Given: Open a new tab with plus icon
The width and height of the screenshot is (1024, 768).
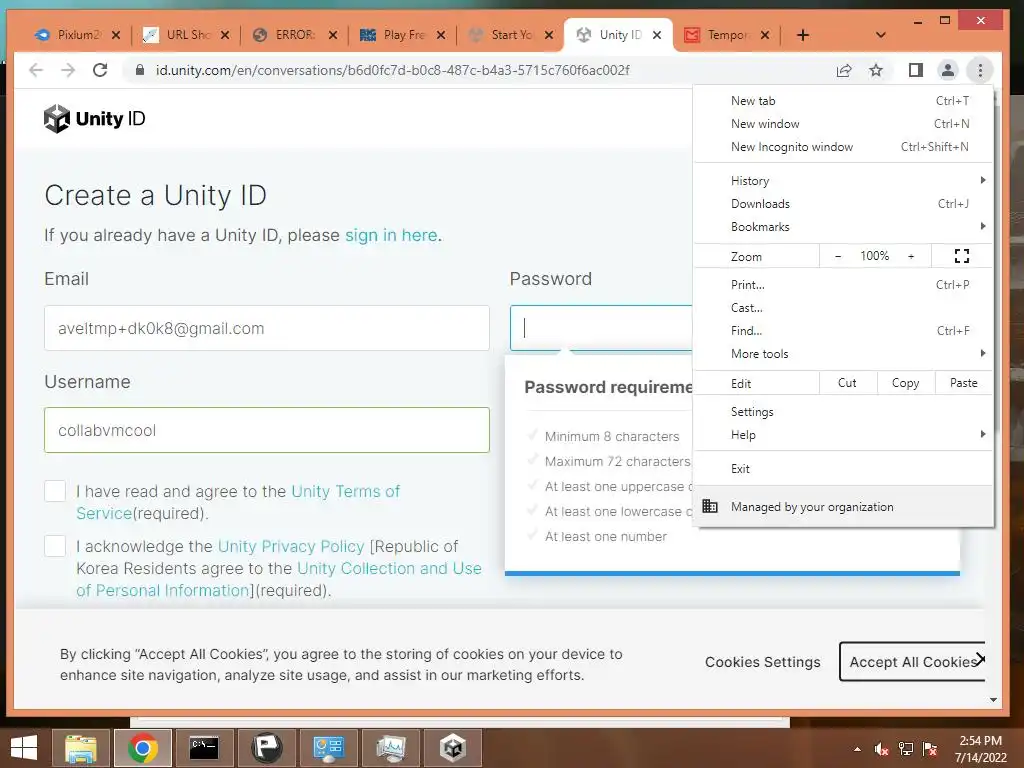Looking at the screenshot, I should (x=803, y=35).
